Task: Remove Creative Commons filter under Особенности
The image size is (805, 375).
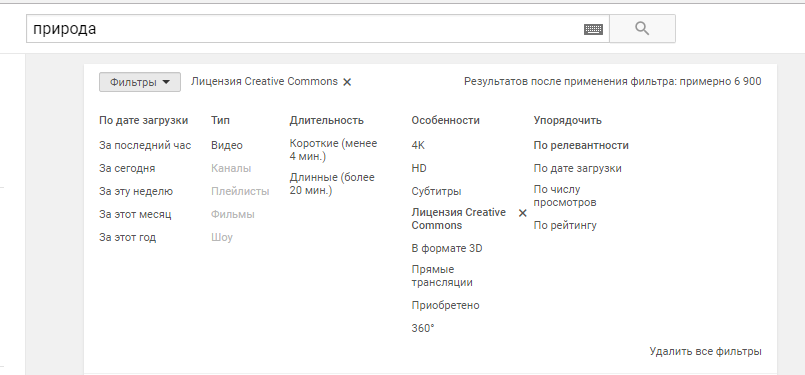Action: point(523,213)
